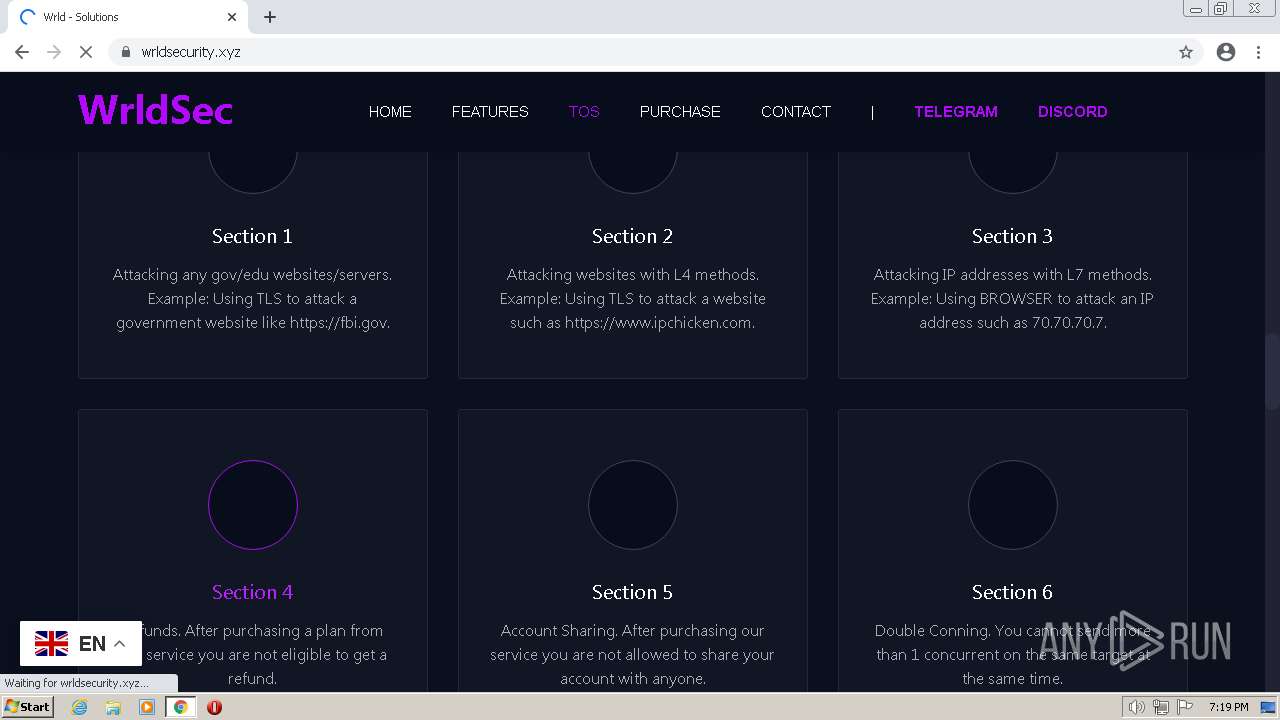Click the gov/edu websites attack rule text
Image resolution: width=1280 pixels, height=720 pixels.
(x=252, y=298)
